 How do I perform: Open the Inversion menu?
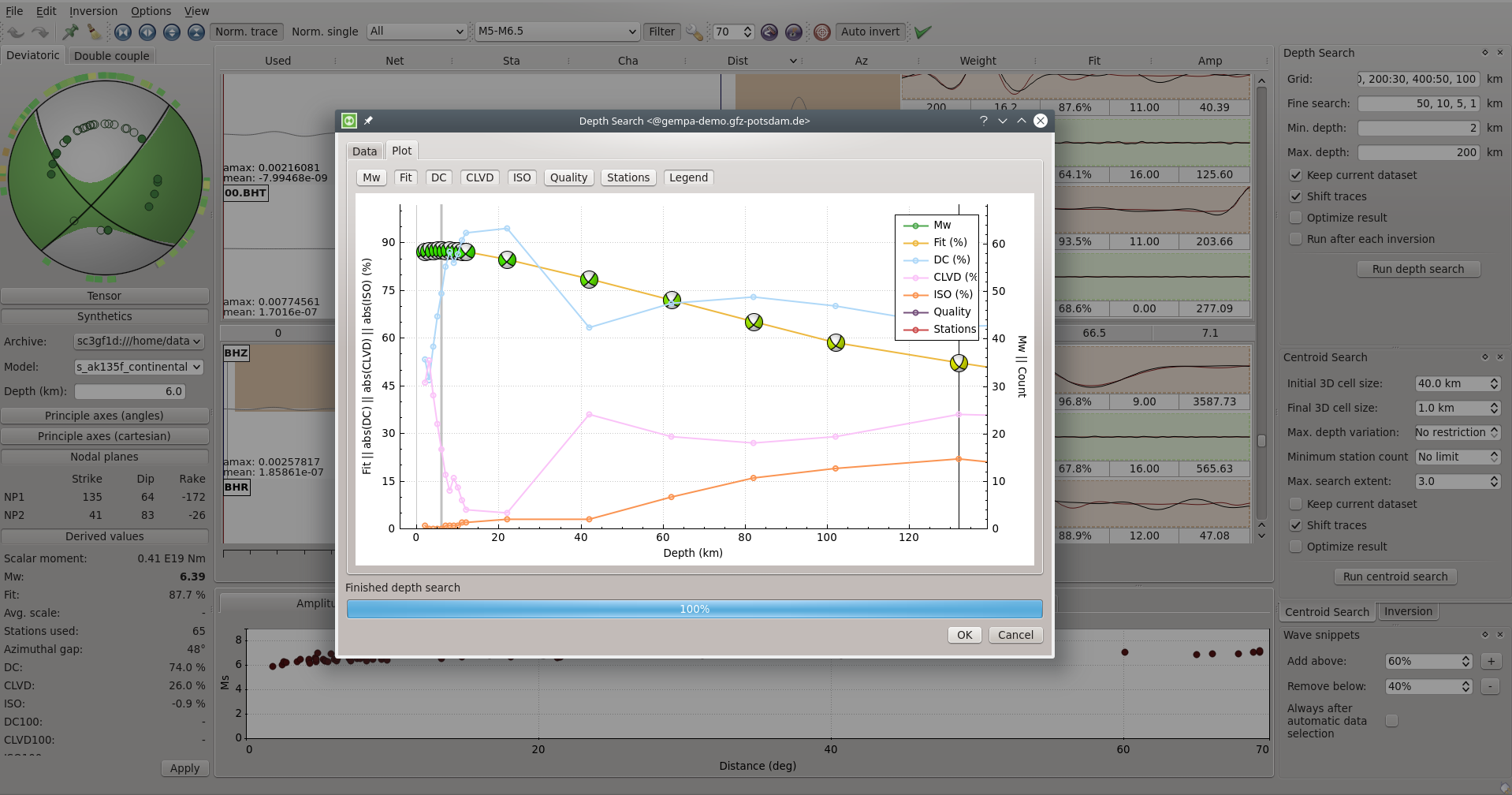(x=93, y=11)
